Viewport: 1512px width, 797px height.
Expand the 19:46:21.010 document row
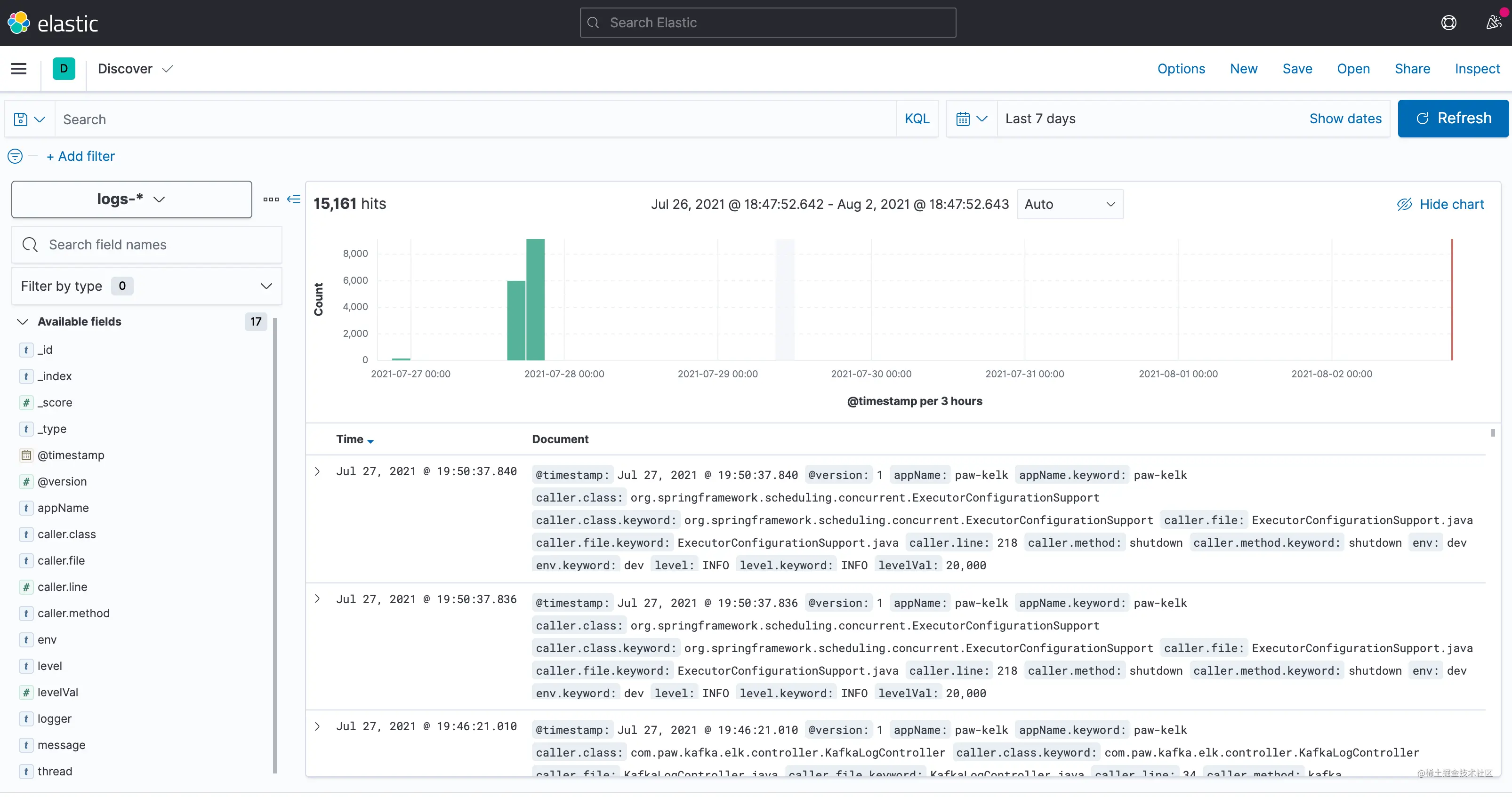pos(318,726)
